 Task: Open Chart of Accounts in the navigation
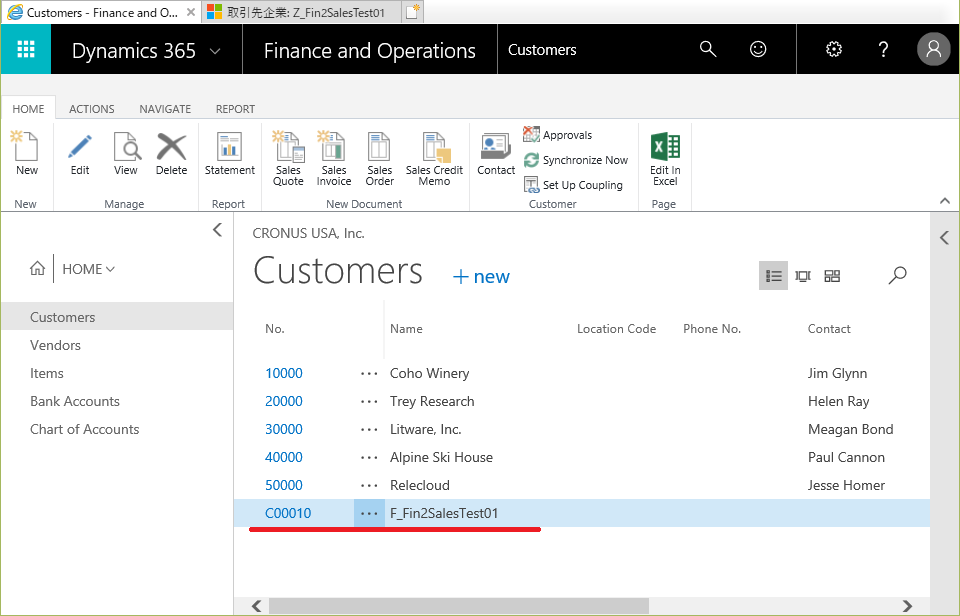[x=84, y=430]
